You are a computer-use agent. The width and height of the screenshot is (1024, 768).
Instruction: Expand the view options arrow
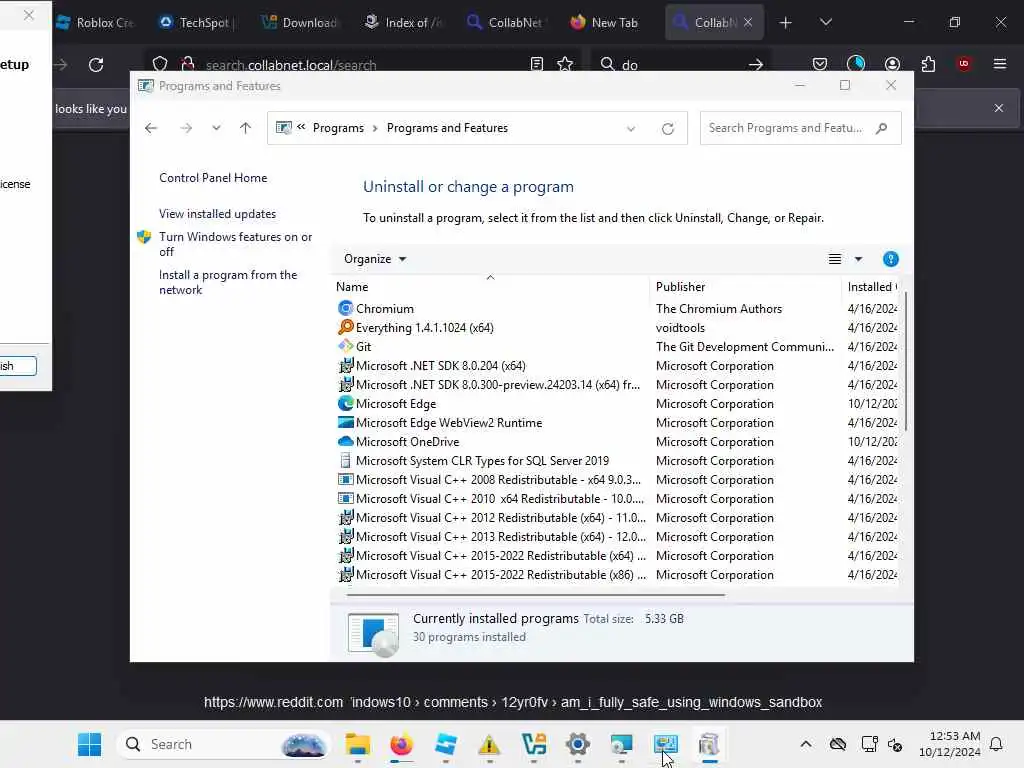858,259
